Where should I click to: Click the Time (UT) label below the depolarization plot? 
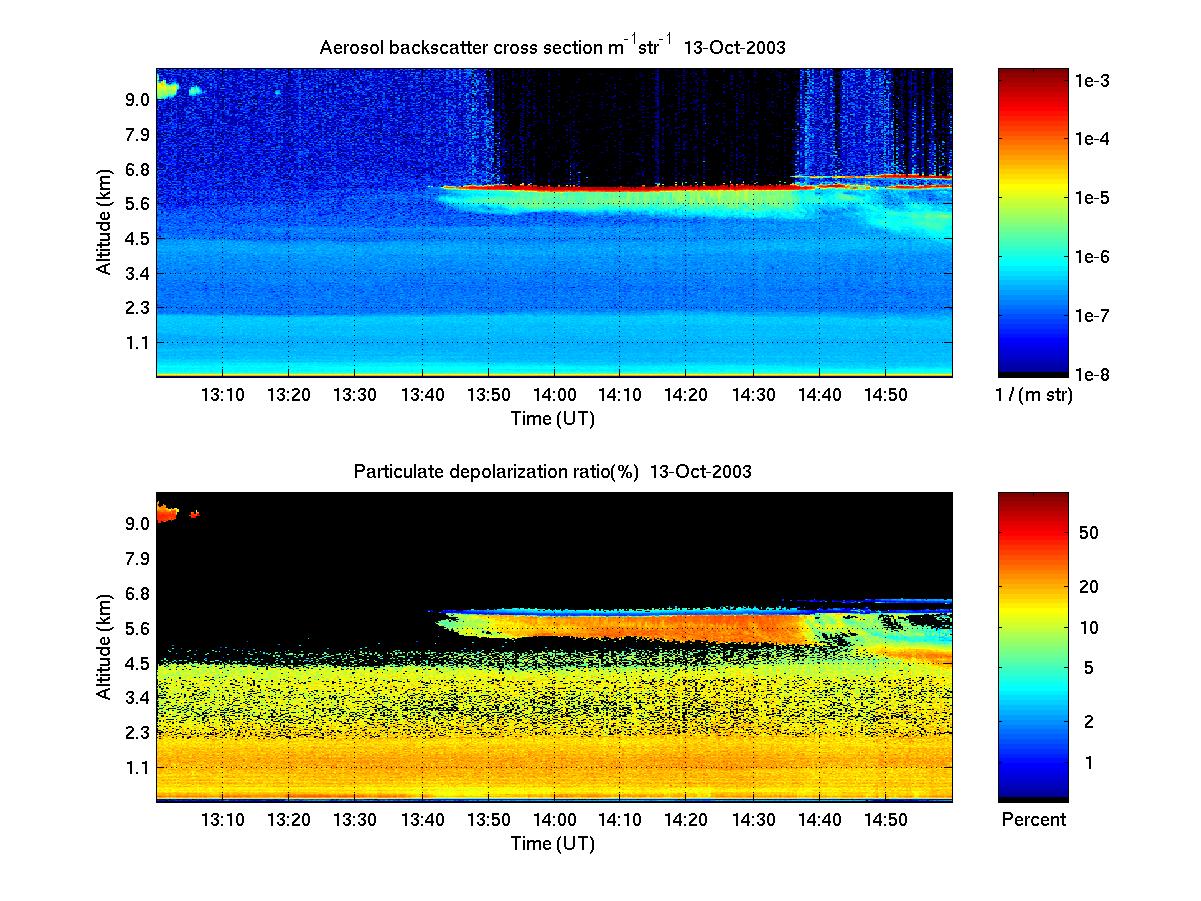pyautogui.click(x=553, y=844)
